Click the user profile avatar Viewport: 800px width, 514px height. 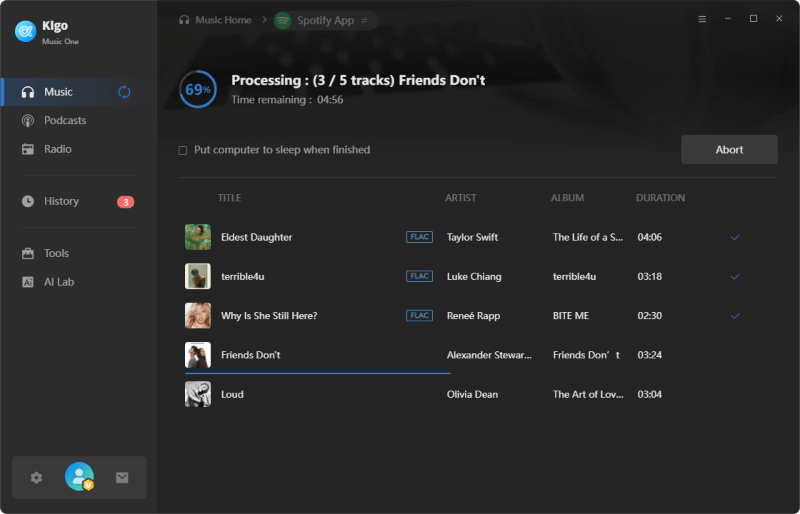80,477
